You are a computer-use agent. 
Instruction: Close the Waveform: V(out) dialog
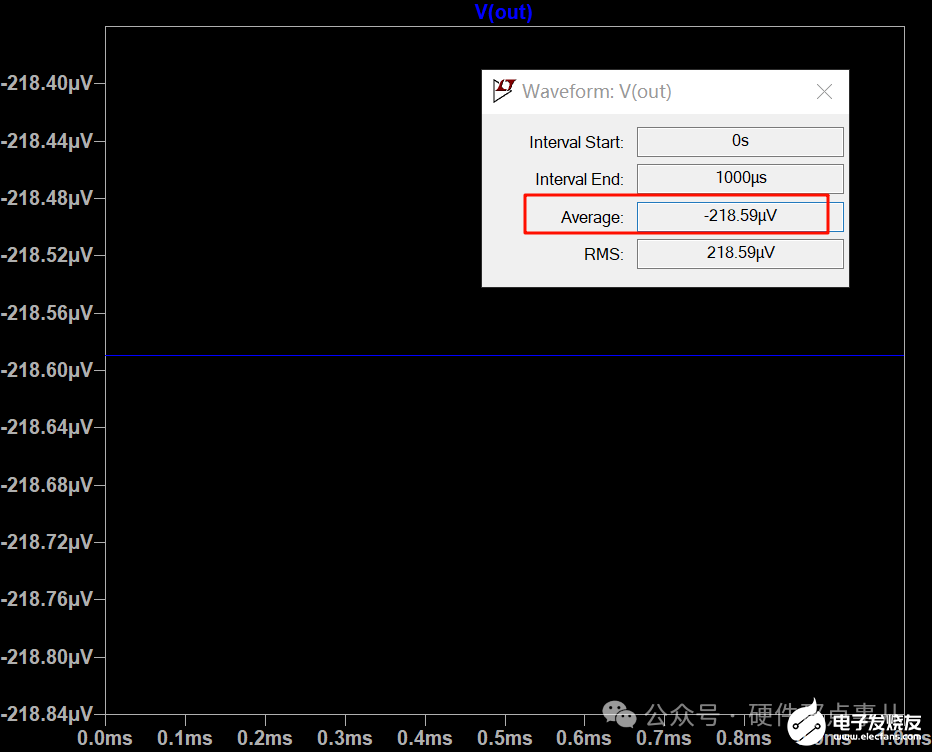tap(824, 92)
